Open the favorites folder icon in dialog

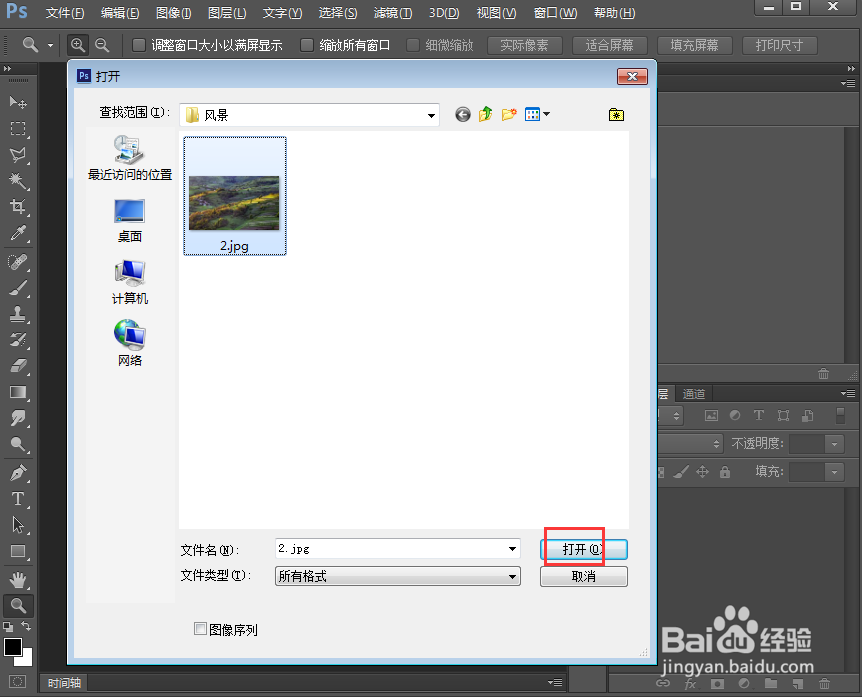pos(616,114)
